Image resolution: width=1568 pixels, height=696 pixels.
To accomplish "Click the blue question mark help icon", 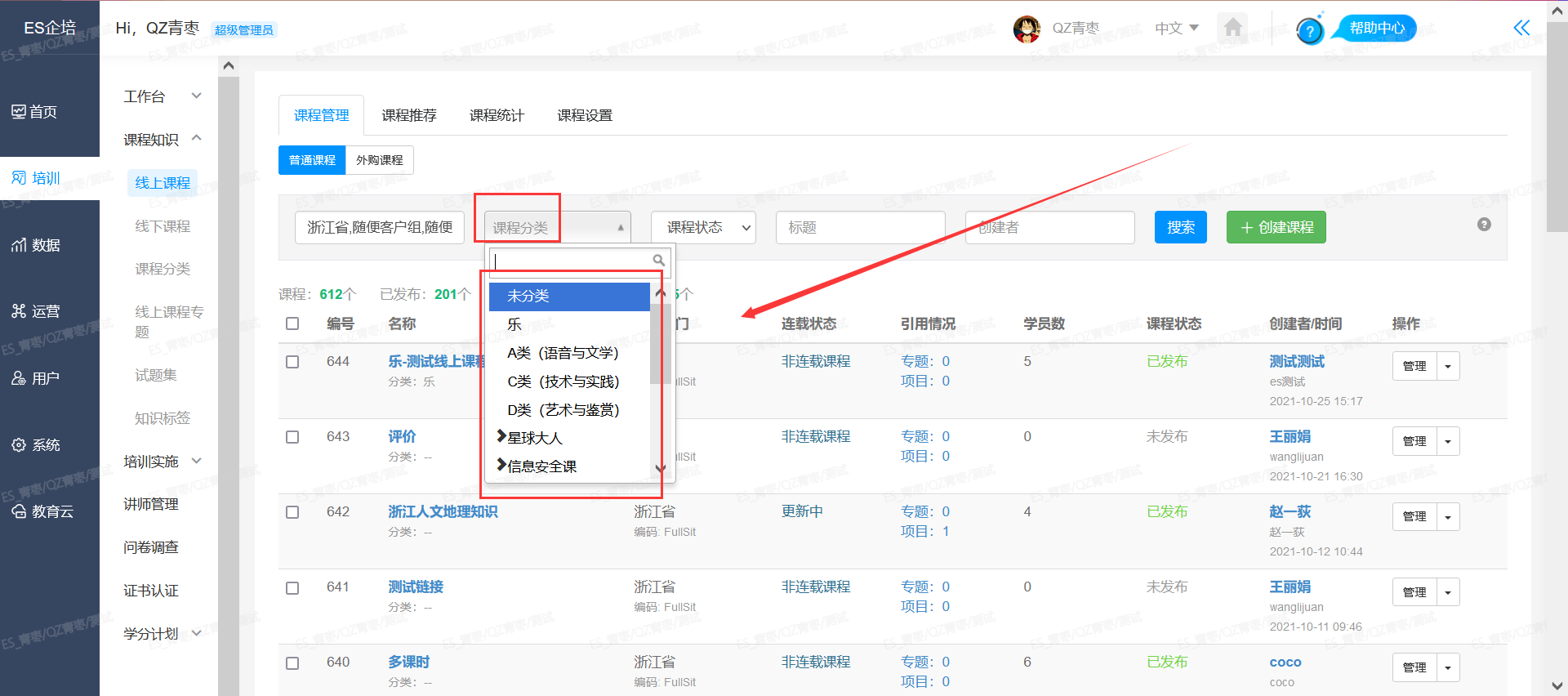I will click(1309, 31).
